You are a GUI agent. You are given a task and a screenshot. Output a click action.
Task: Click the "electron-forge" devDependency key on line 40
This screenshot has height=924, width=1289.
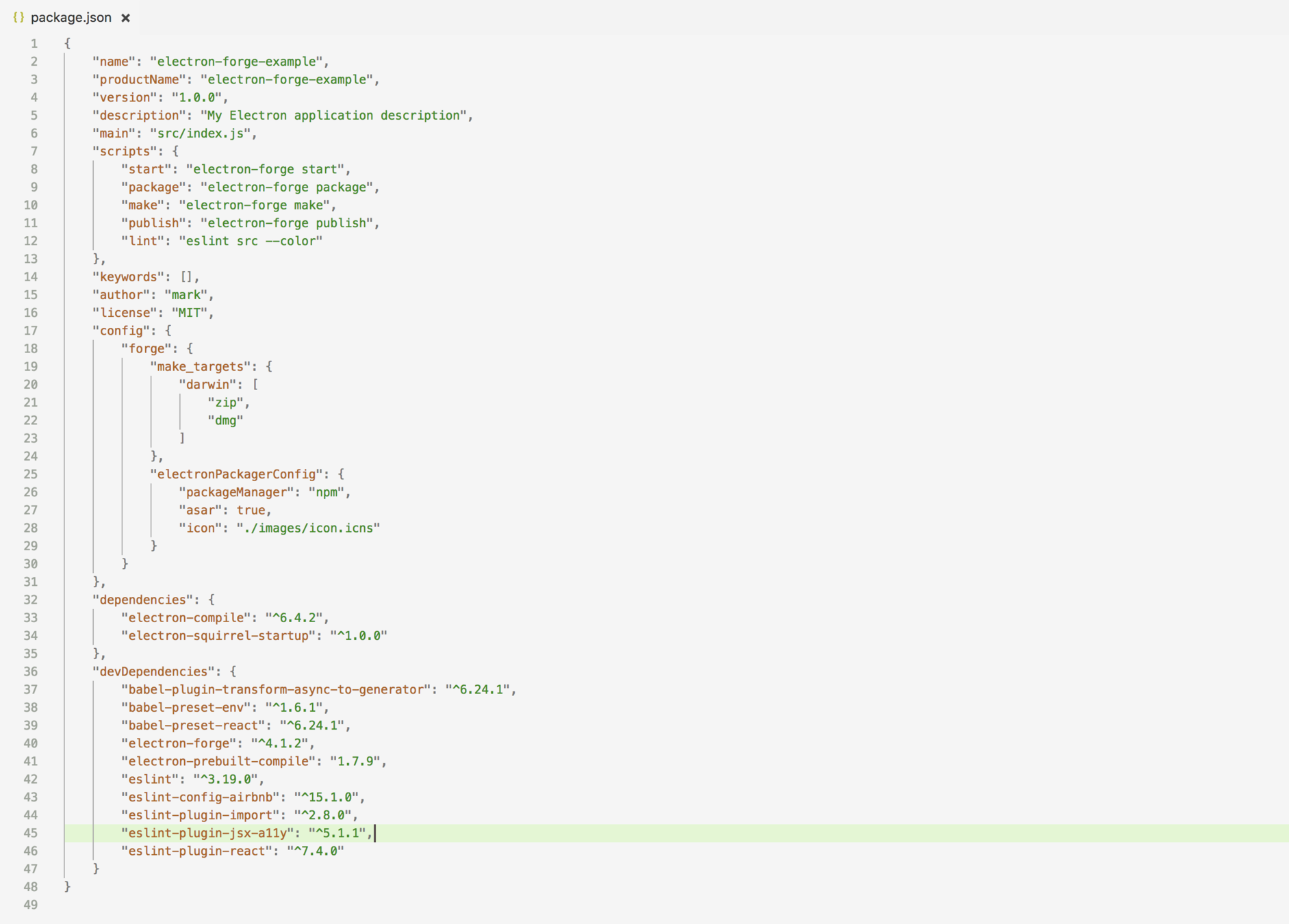179,743
